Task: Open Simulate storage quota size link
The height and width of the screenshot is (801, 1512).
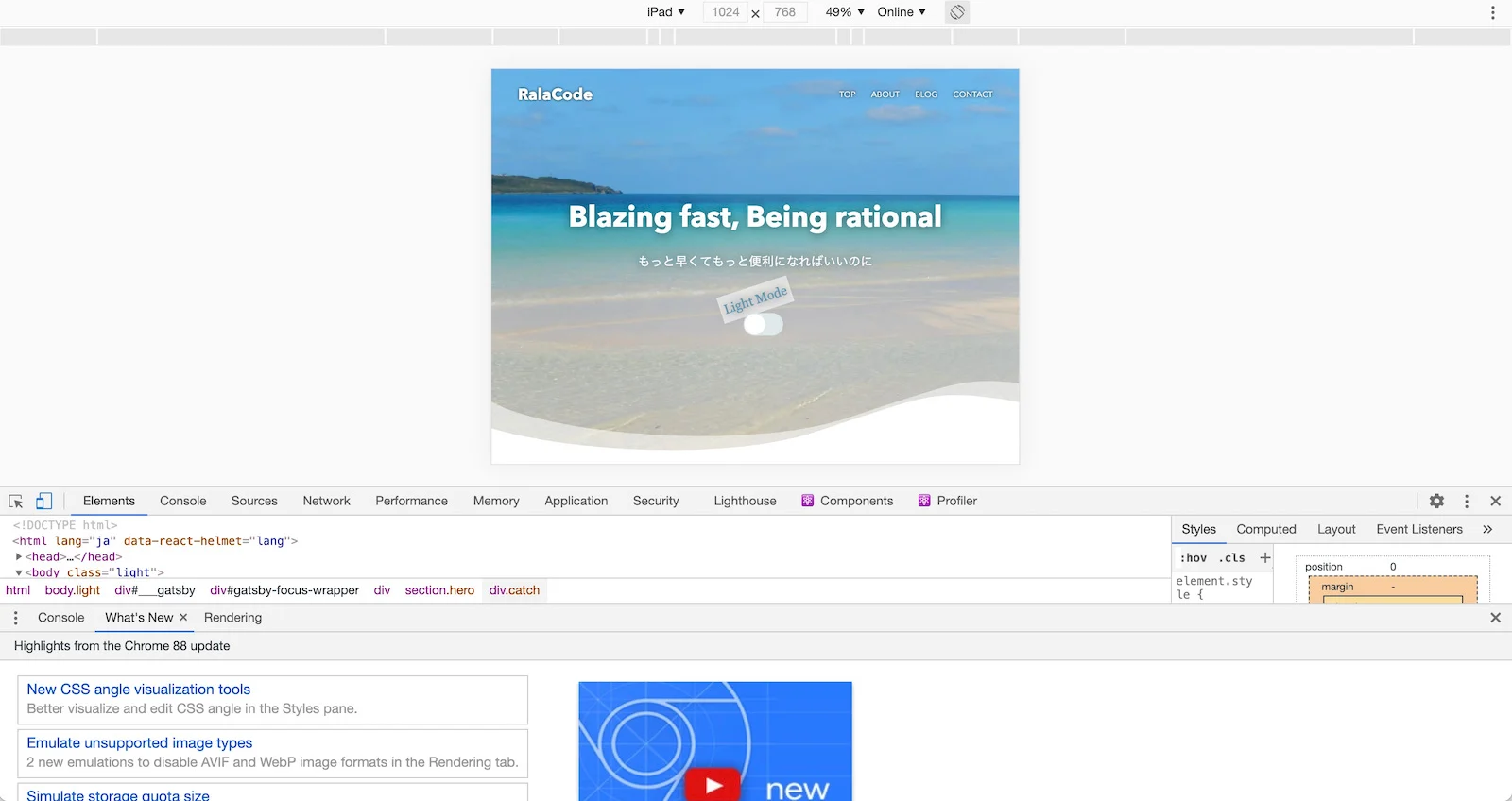Action: (118, 795)
